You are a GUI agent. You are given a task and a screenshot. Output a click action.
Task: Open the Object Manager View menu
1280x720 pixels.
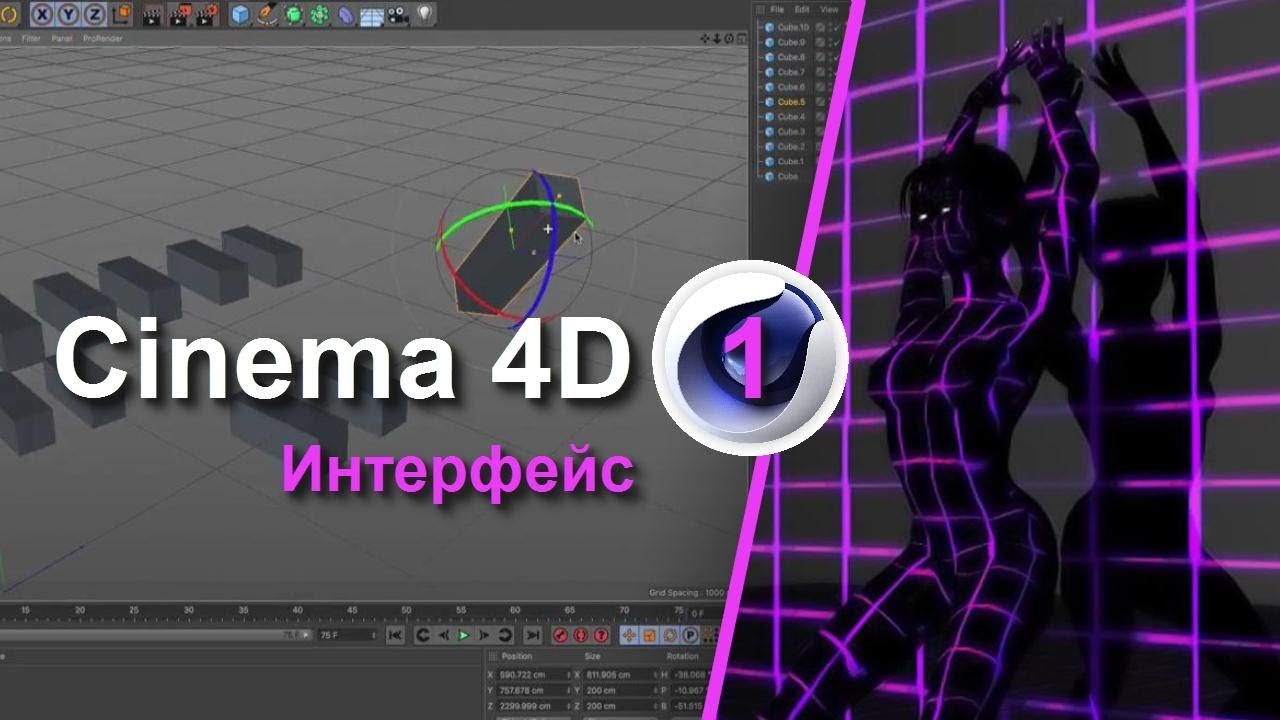pos(829,9)
